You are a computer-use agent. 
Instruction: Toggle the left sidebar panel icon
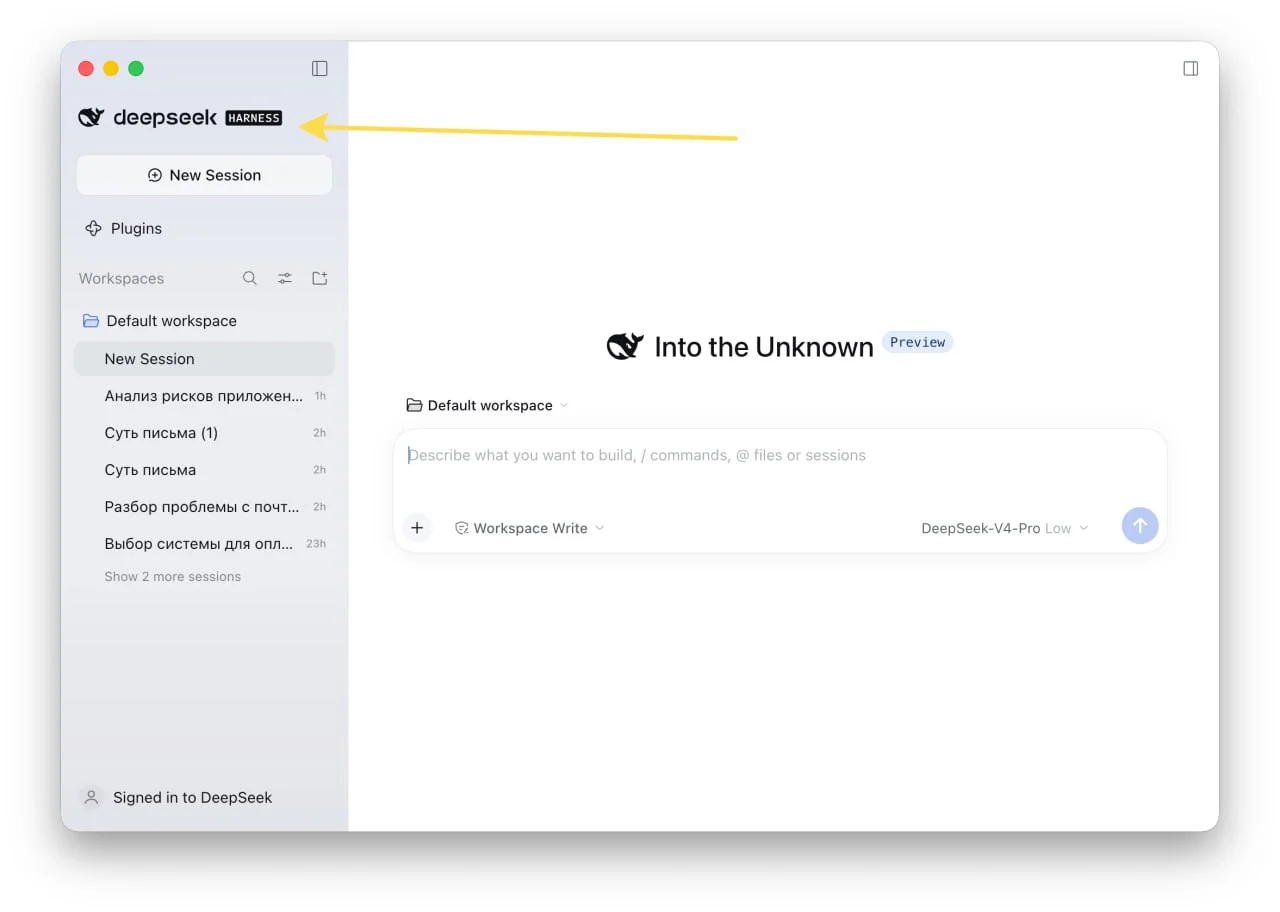click(x=320, y=68)
